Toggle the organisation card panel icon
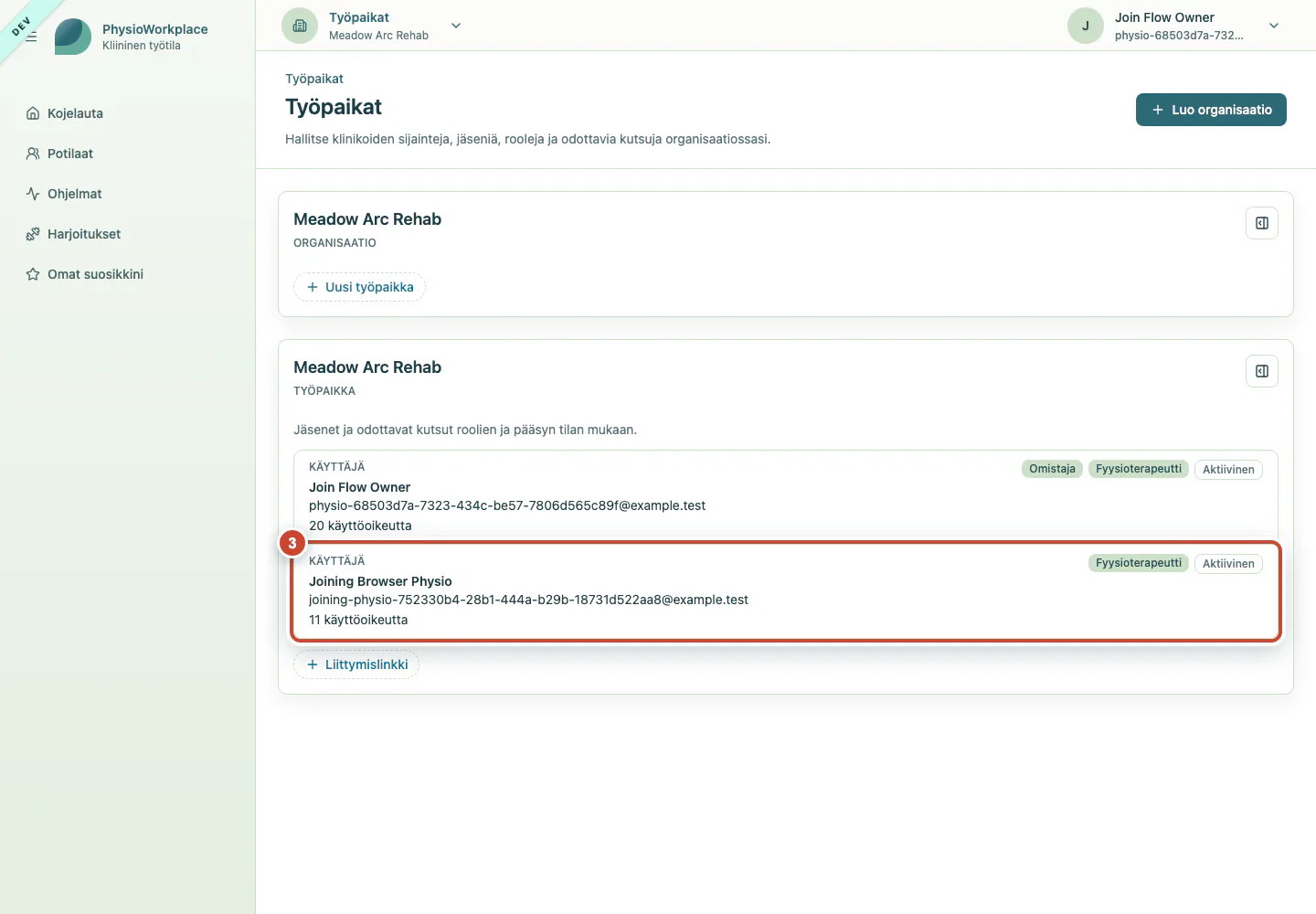Viewport: 1316px width, 914px height. click(1262, 223)
